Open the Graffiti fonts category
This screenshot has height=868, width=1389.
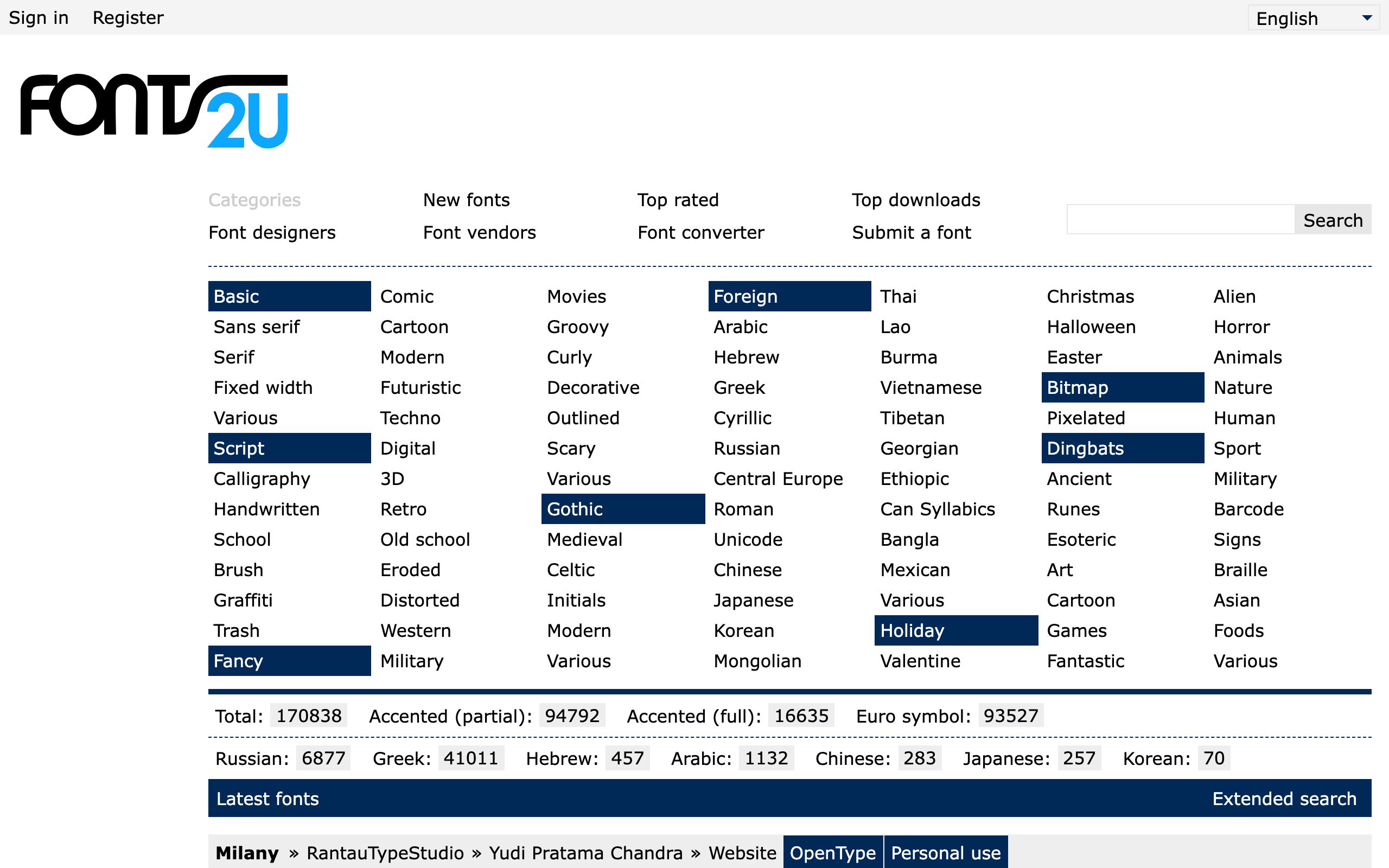(243, 601)
